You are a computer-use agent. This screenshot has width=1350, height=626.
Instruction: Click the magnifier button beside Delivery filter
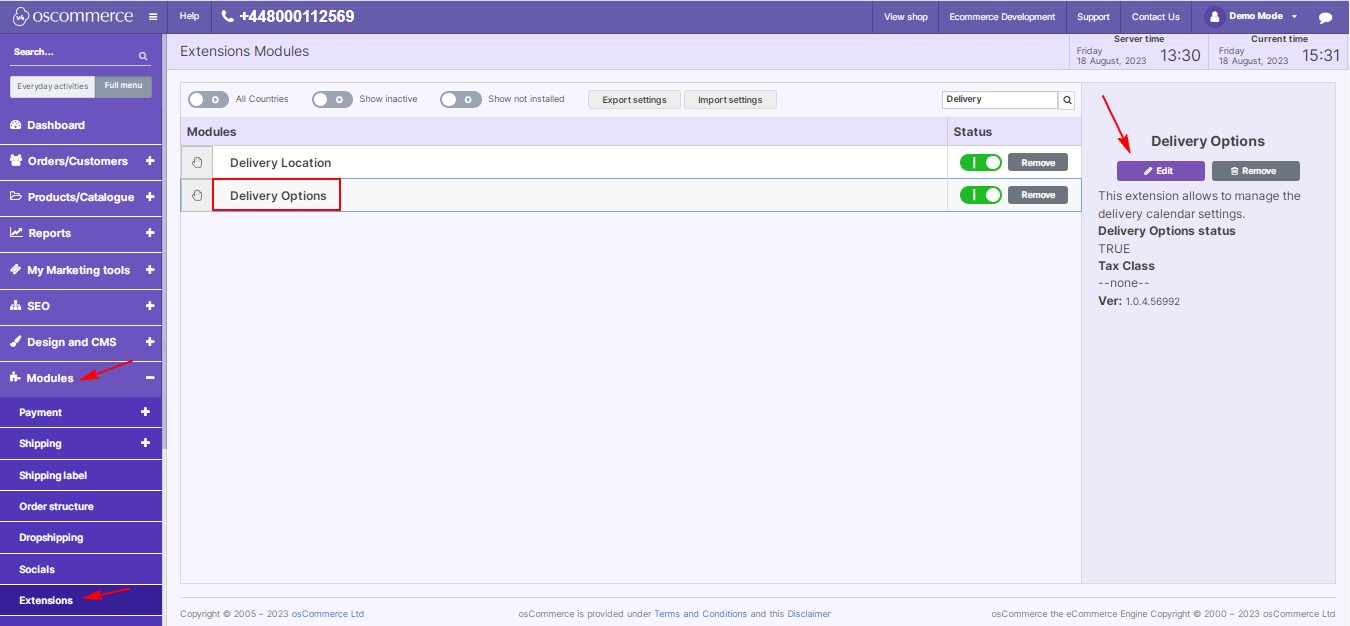click(x=1067, y=100)
